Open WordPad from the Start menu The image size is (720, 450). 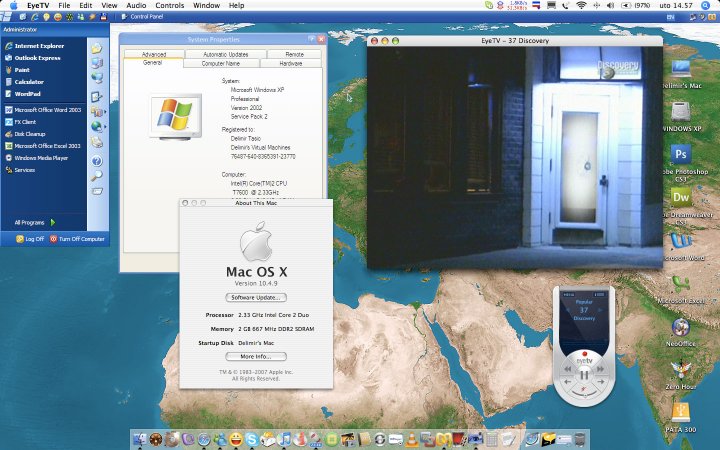click(x=23, y=94)
